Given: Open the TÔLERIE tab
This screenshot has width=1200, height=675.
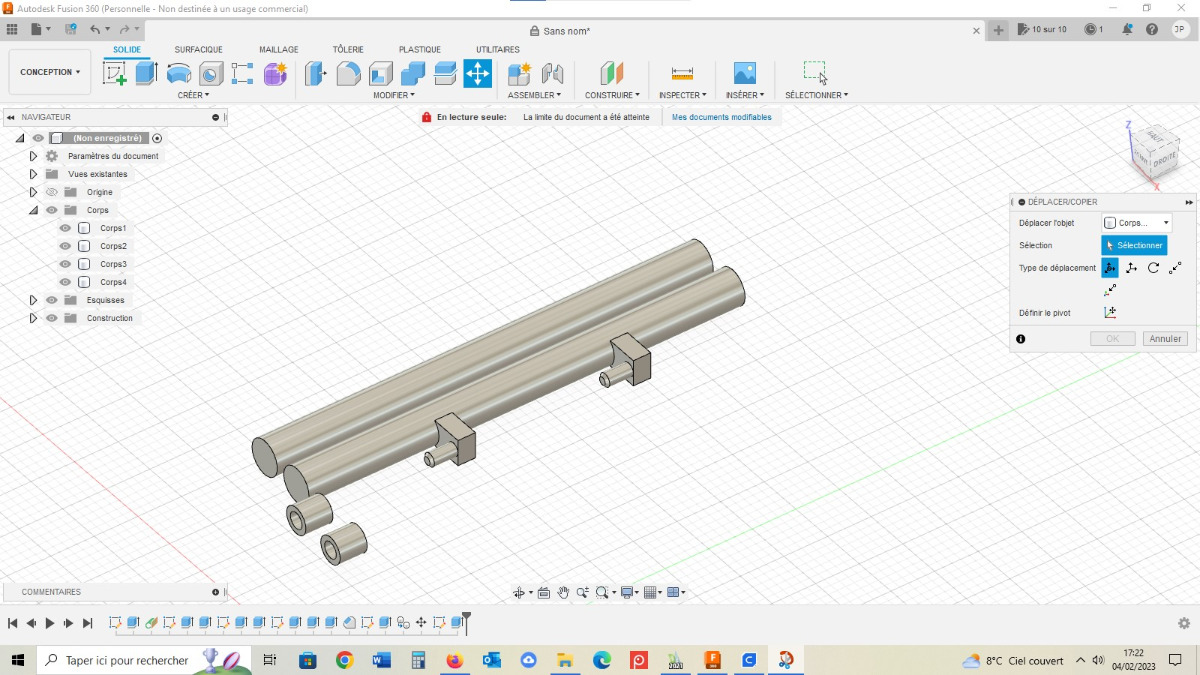Looking at the screenshot, I should point(348,49).
